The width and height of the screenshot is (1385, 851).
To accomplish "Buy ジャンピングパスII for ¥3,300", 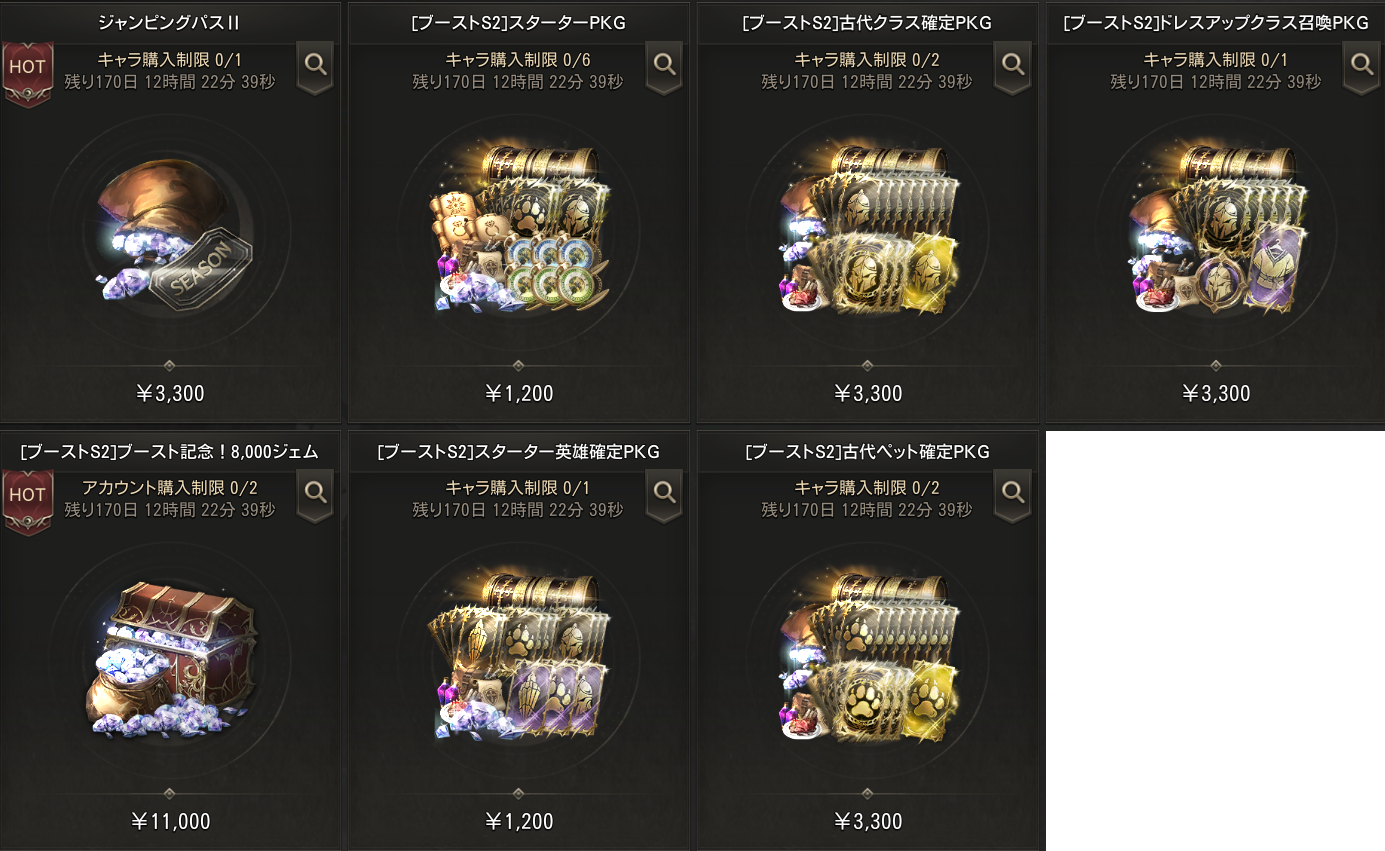I will point(170,393).
